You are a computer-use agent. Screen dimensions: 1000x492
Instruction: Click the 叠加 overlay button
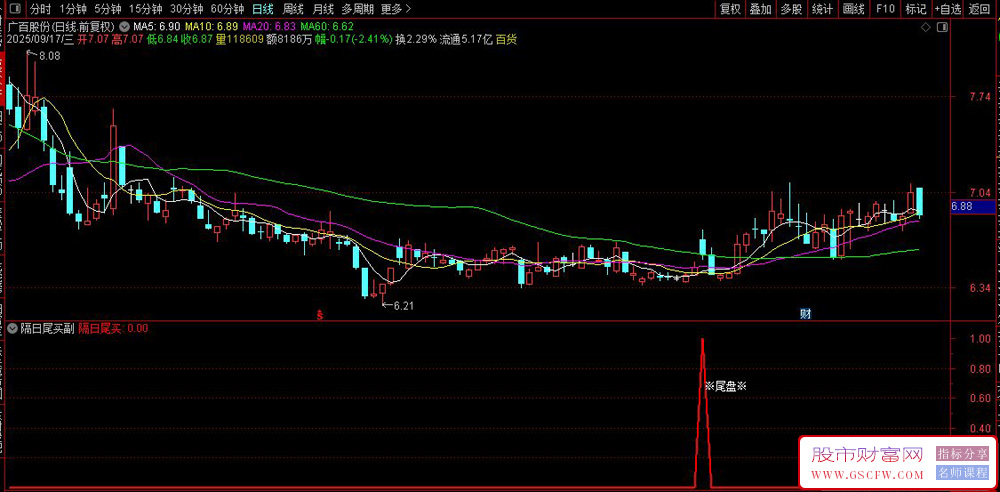click(x=760, y=9)
